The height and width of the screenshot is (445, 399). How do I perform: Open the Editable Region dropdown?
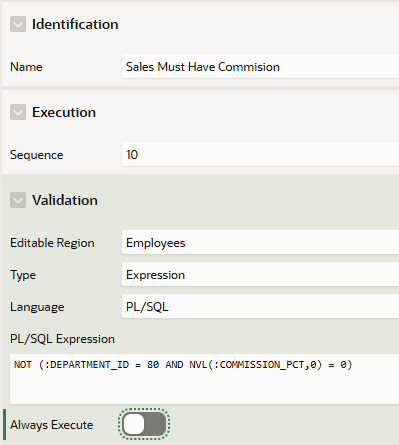(260, 242)
